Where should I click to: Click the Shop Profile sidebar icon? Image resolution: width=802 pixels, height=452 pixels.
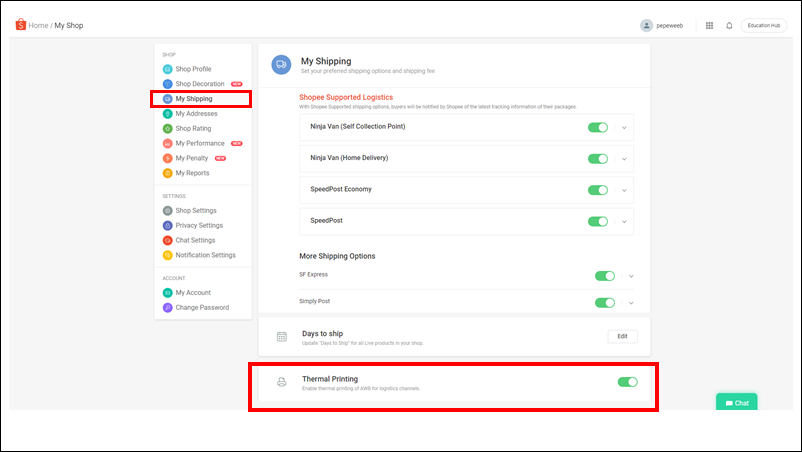tap(167, 69)
